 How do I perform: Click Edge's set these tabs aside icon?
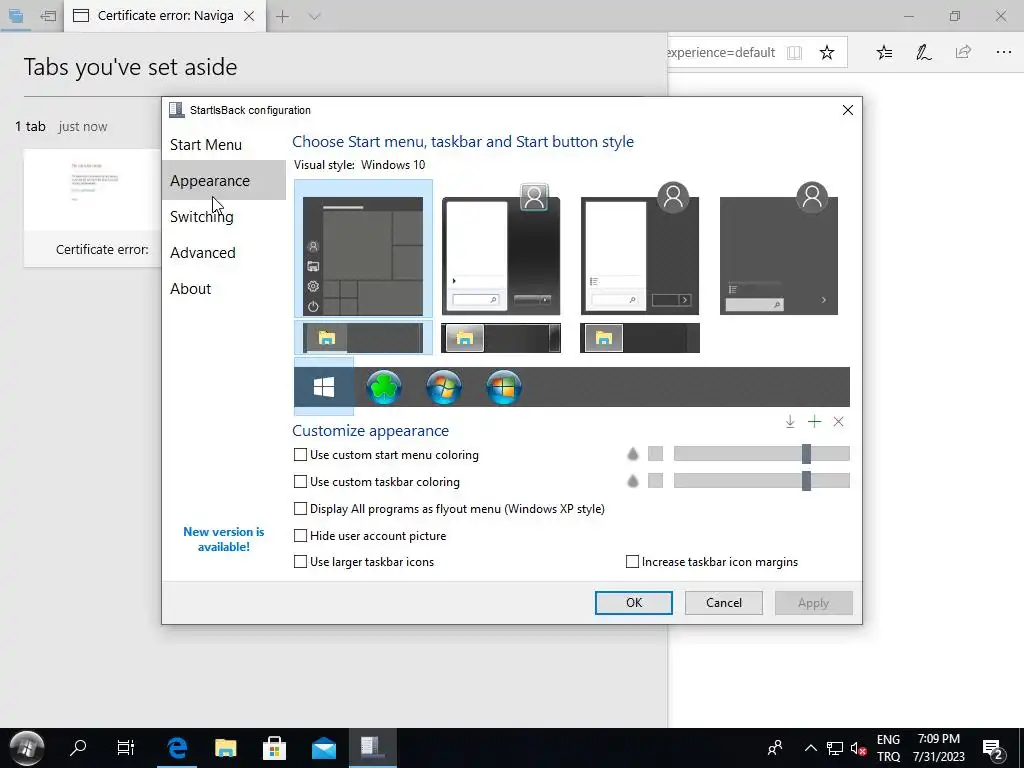48,16
